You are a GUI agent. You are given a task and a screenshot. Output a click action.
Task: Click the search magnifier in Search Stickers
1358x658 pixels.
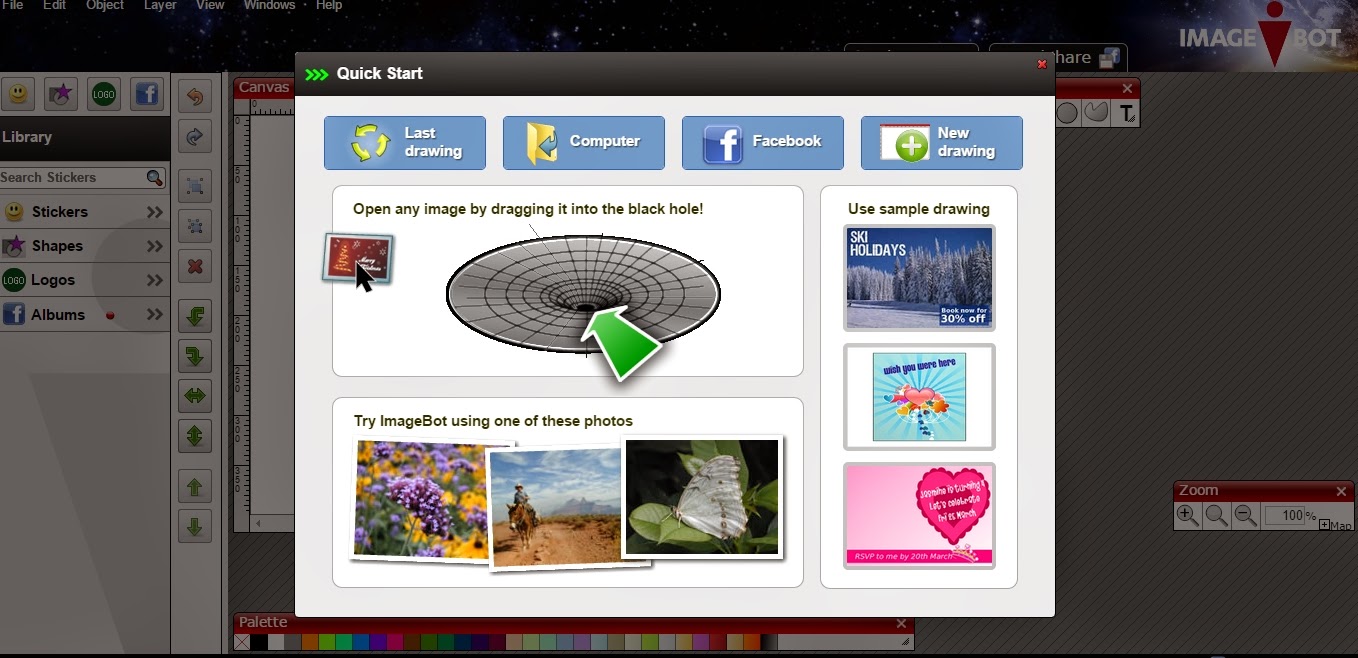[154, 178]
